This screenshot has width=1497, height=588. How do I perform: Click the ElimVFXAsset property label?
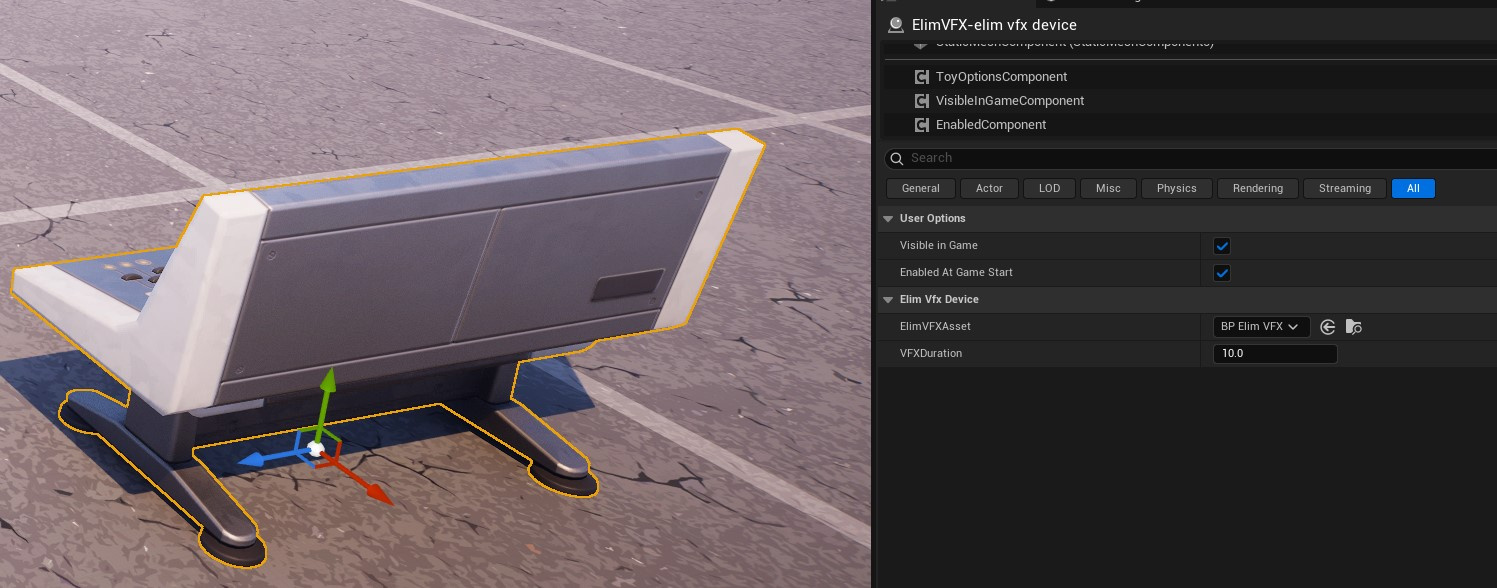(x=935, y=327)
